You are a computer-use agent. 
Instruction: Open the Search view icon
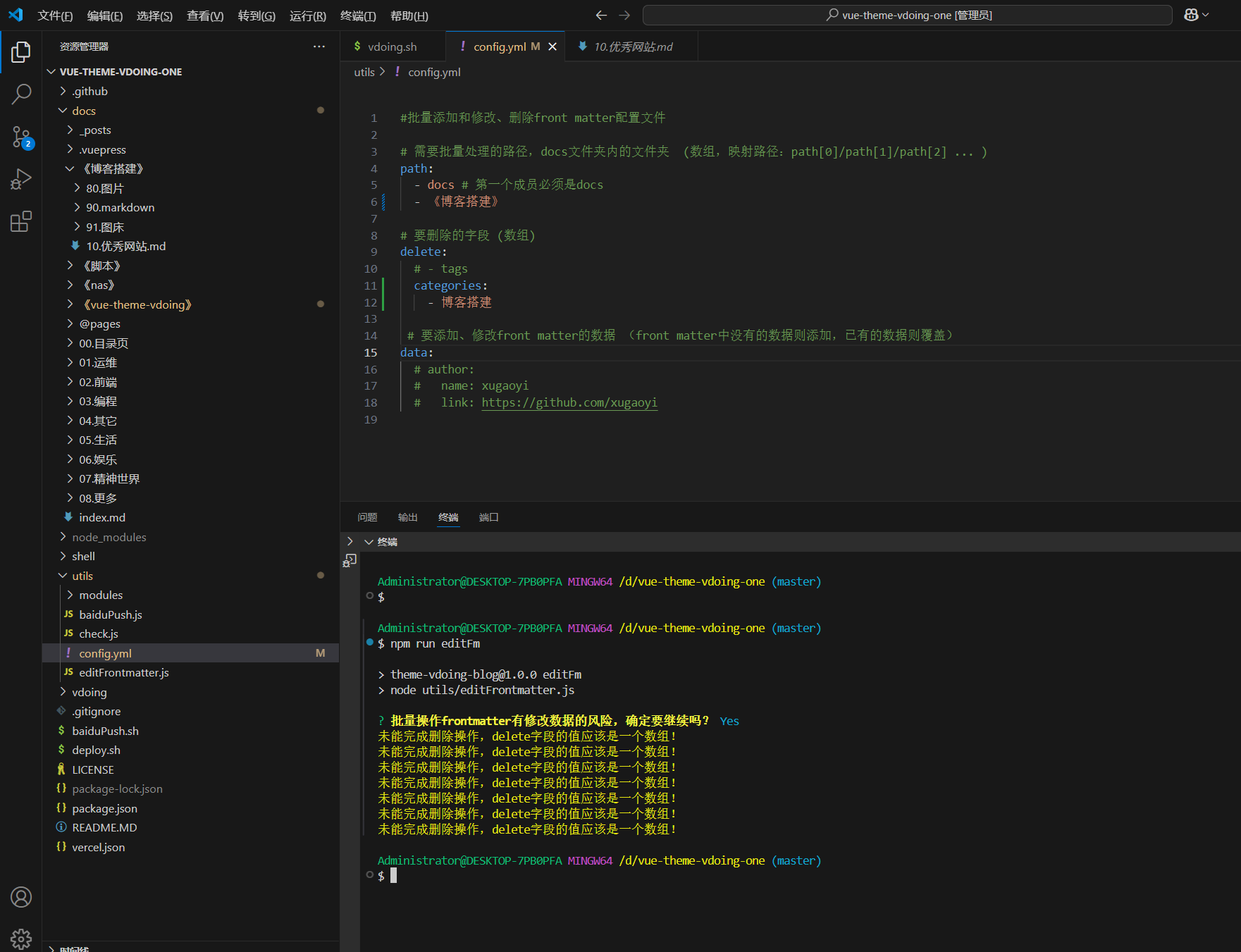21,94
